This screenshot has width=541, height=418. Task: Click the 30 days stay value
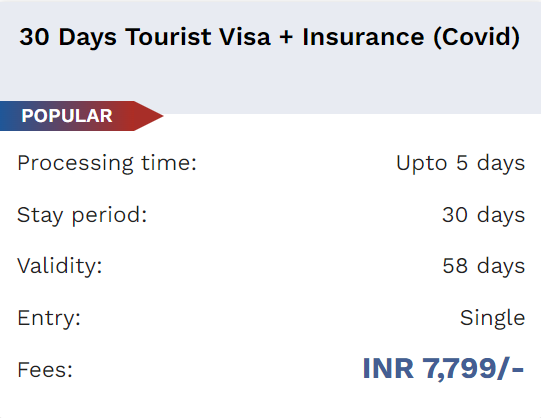click(x=484, y=215)
